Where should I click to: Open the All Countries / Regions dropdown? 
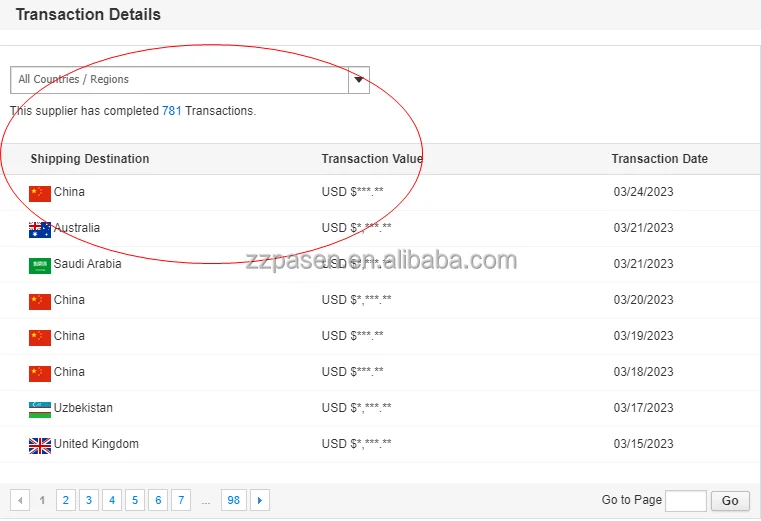pyautogui.click(x=180, y=80)
